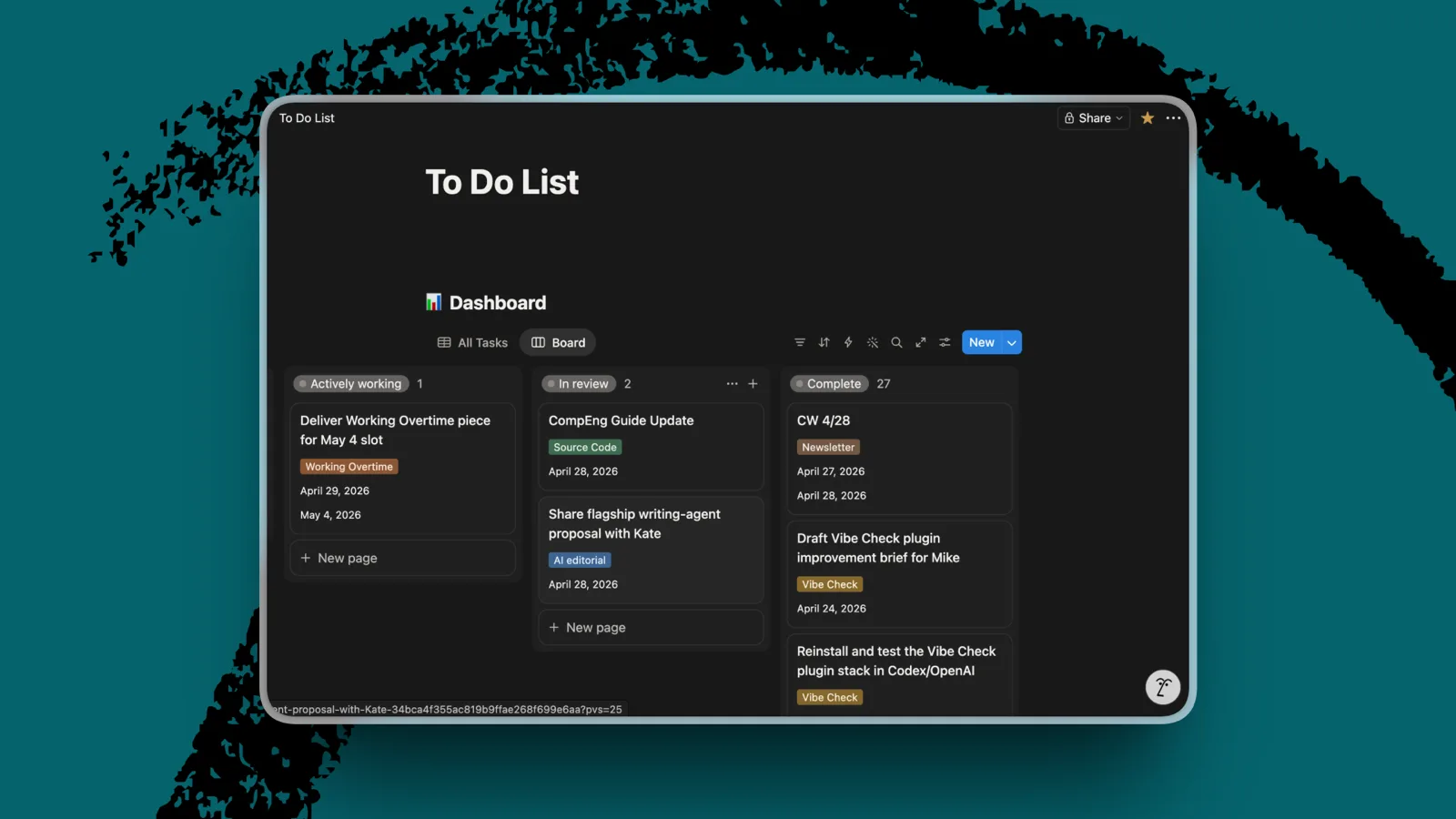Select the Board view tab
The image size is (1456, 819).
pos(558,342)
